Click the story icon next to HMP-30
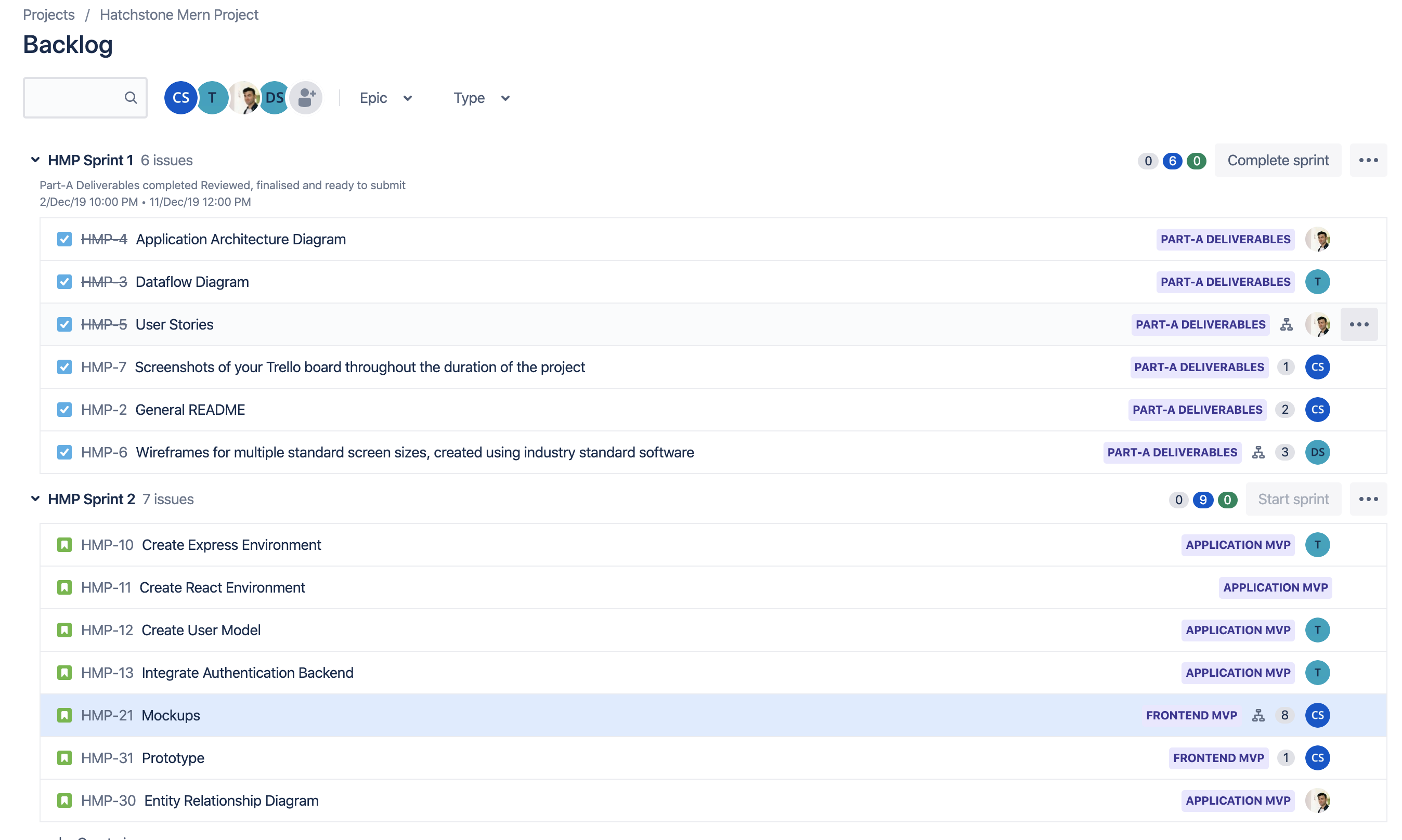 point(64,800)
